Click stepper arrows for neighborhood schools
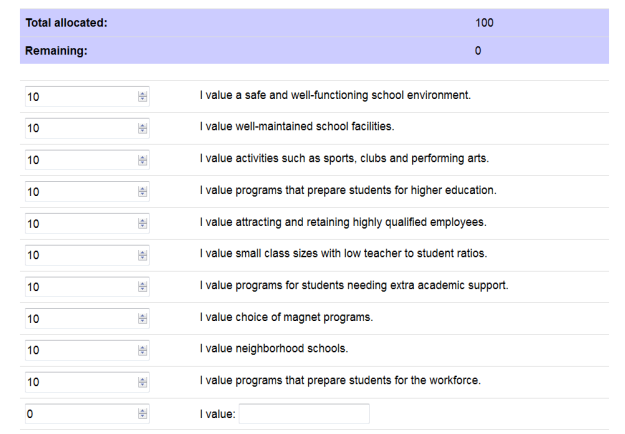This screenshot has width=625, height=434. 142,350
